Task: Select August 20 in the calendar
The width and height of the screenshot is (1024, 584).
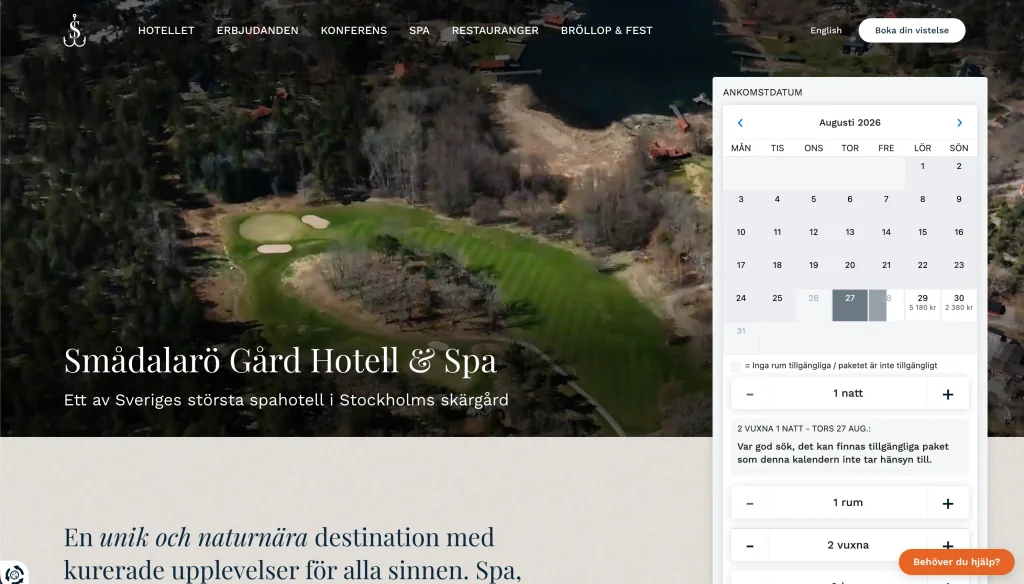Action: 850,272
